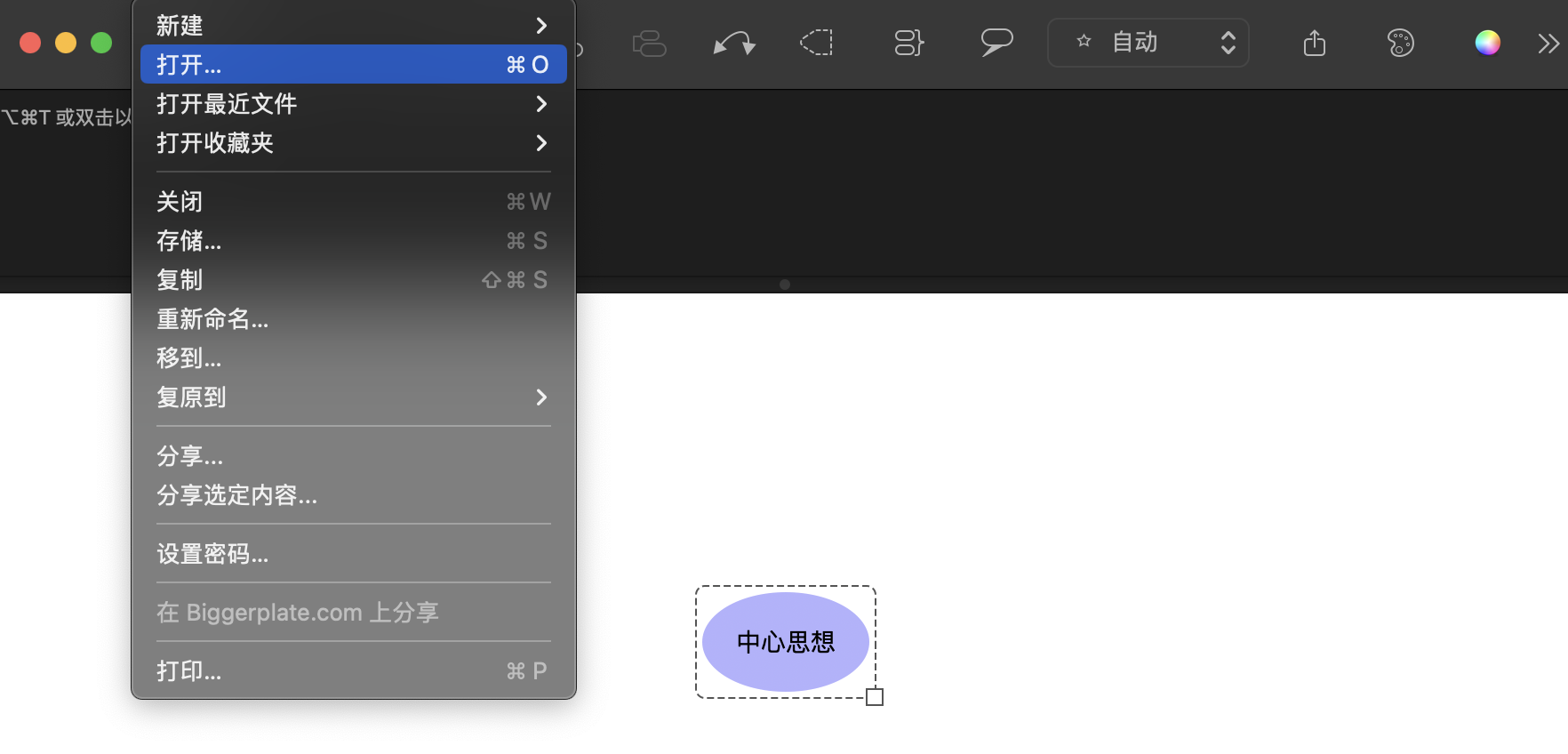Open 设置密码… option
The width and height of the screenshot is (1568, 754).
353,553
